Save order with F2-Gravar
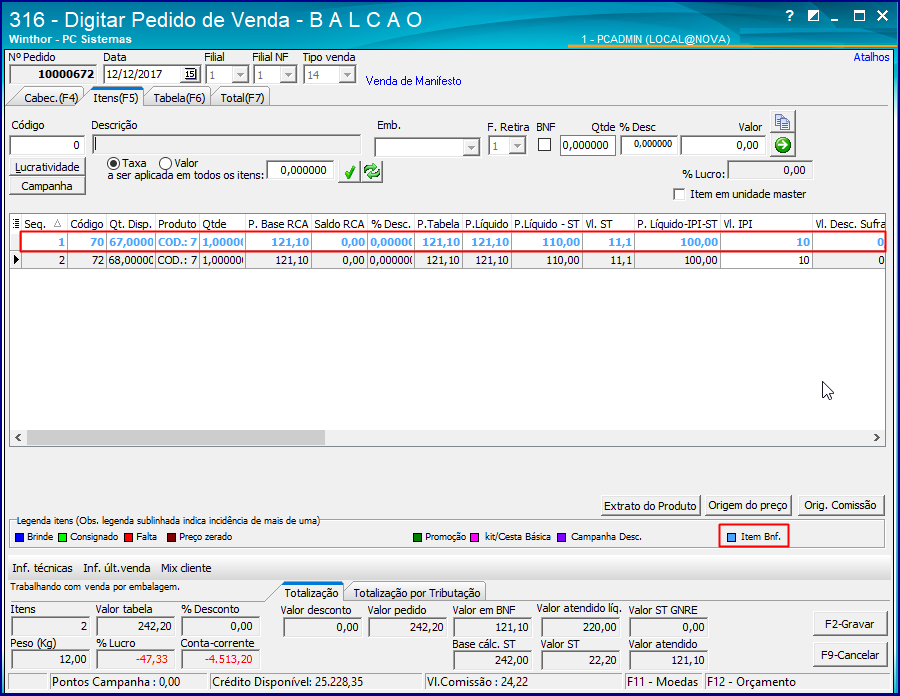This screenshot has width=900, height=696. tap(849, 624)
